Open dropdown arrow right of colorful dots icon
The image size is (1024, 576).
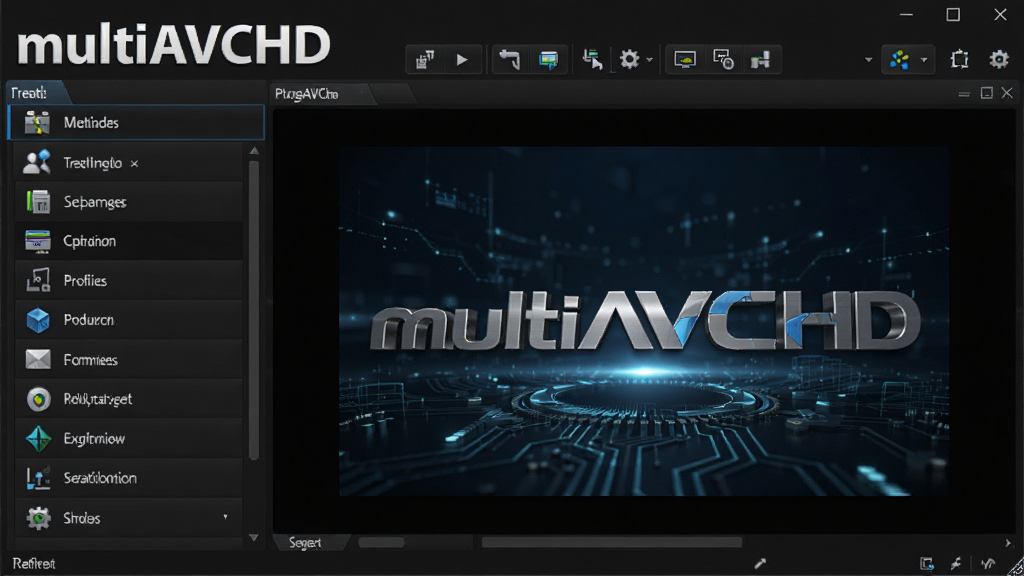click(x=924, y=60)
